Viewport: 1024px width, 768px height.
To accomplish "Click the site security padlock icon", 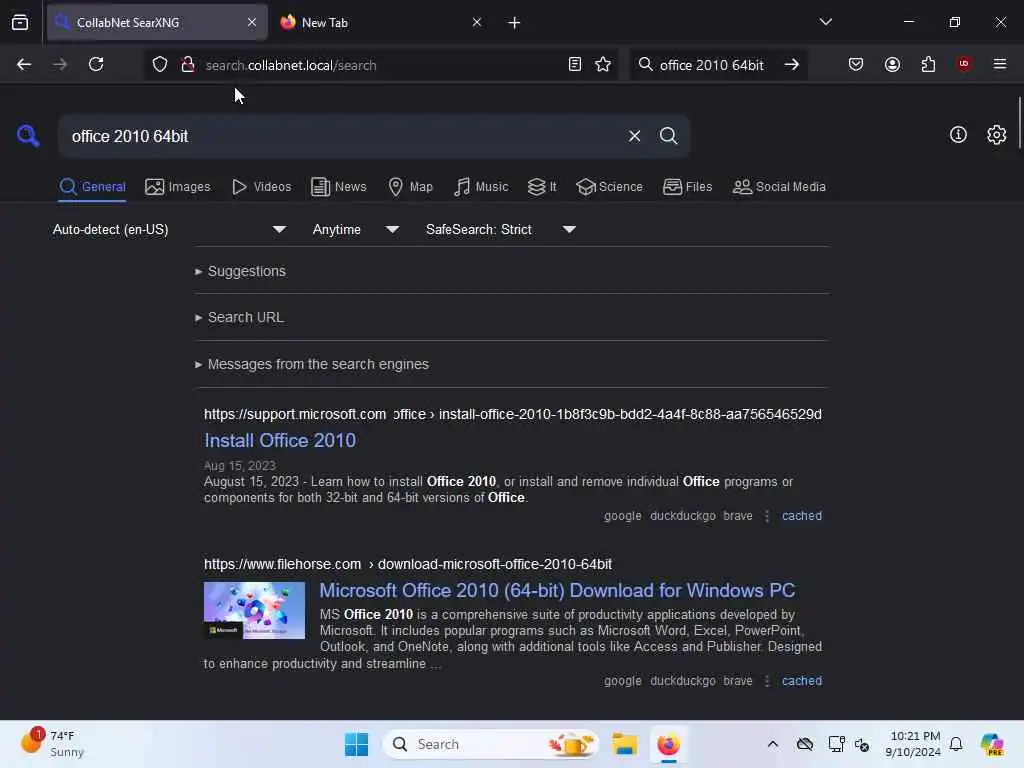I will tap(188, 64).
